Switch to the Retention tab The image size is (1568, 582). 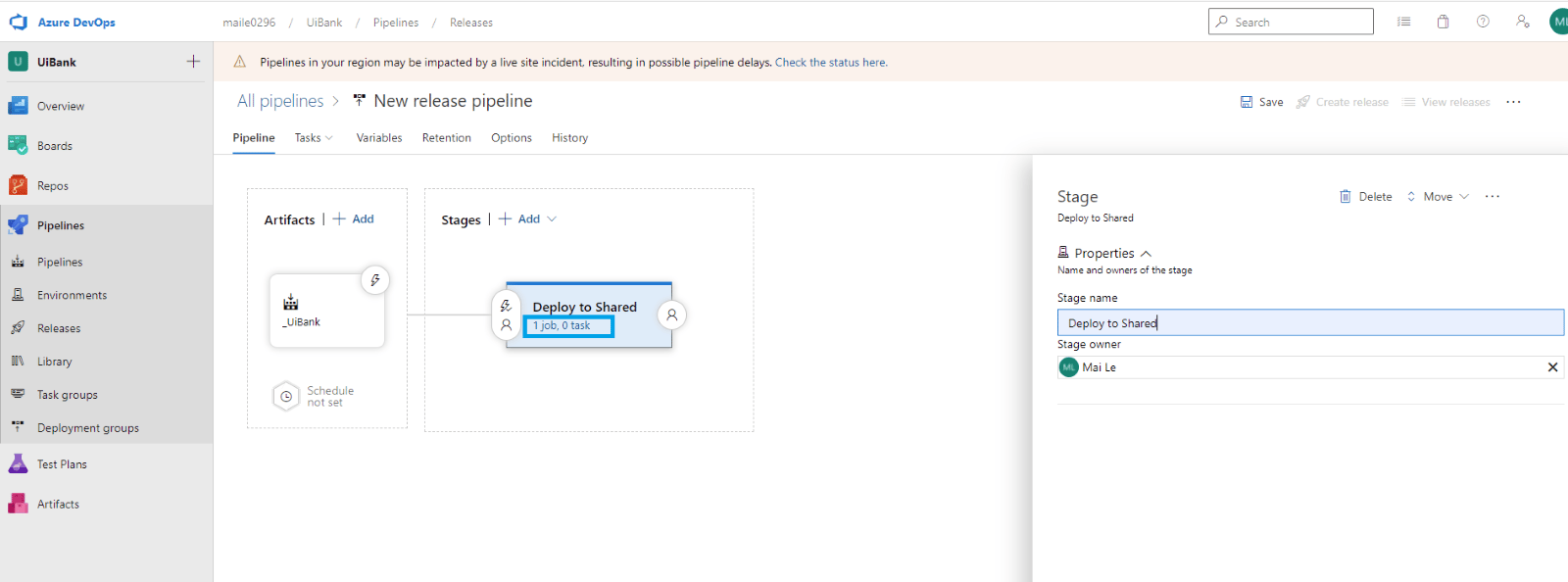447,138
